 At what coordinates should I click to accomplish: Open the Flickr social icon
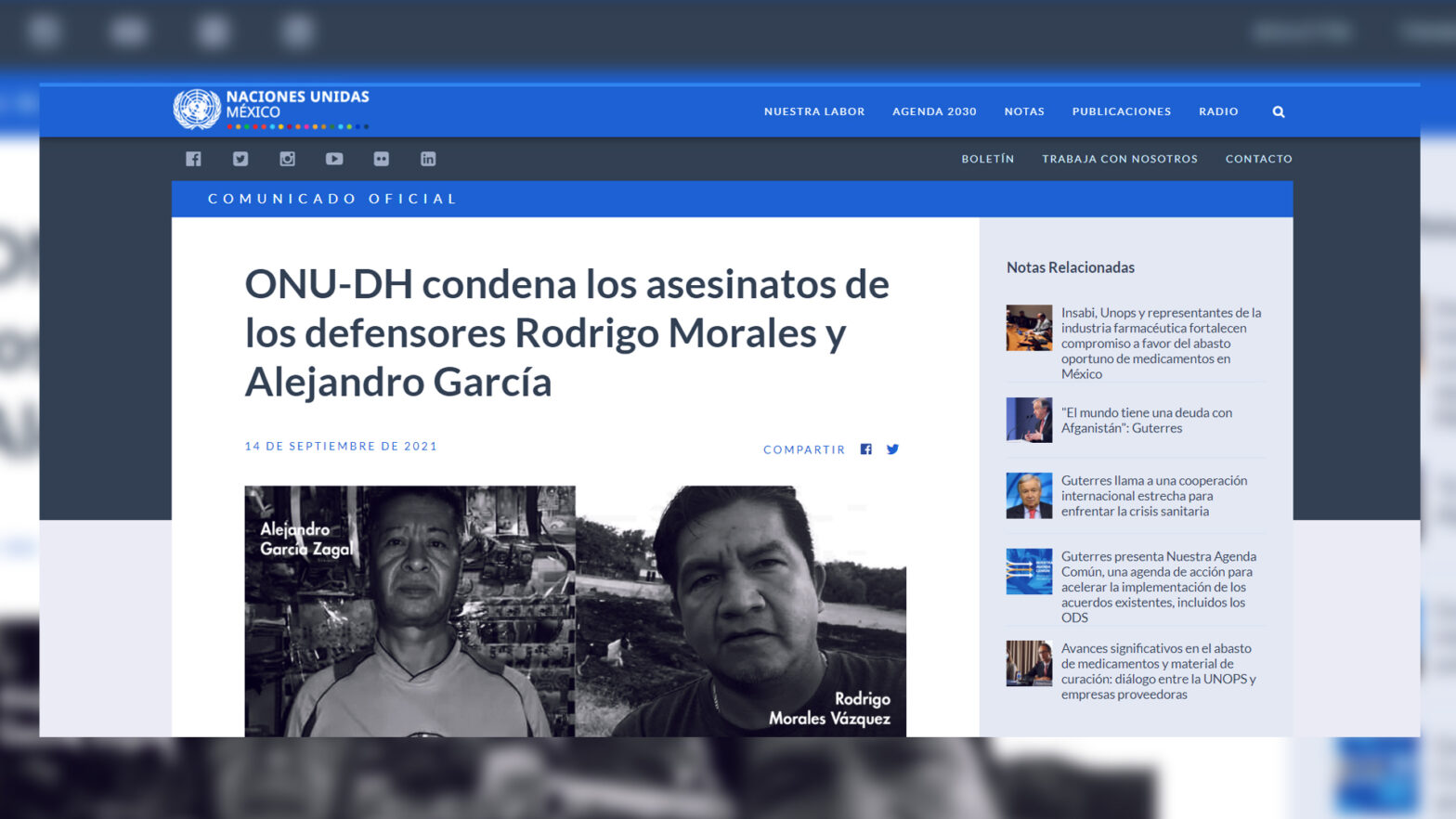coord(382,159)
